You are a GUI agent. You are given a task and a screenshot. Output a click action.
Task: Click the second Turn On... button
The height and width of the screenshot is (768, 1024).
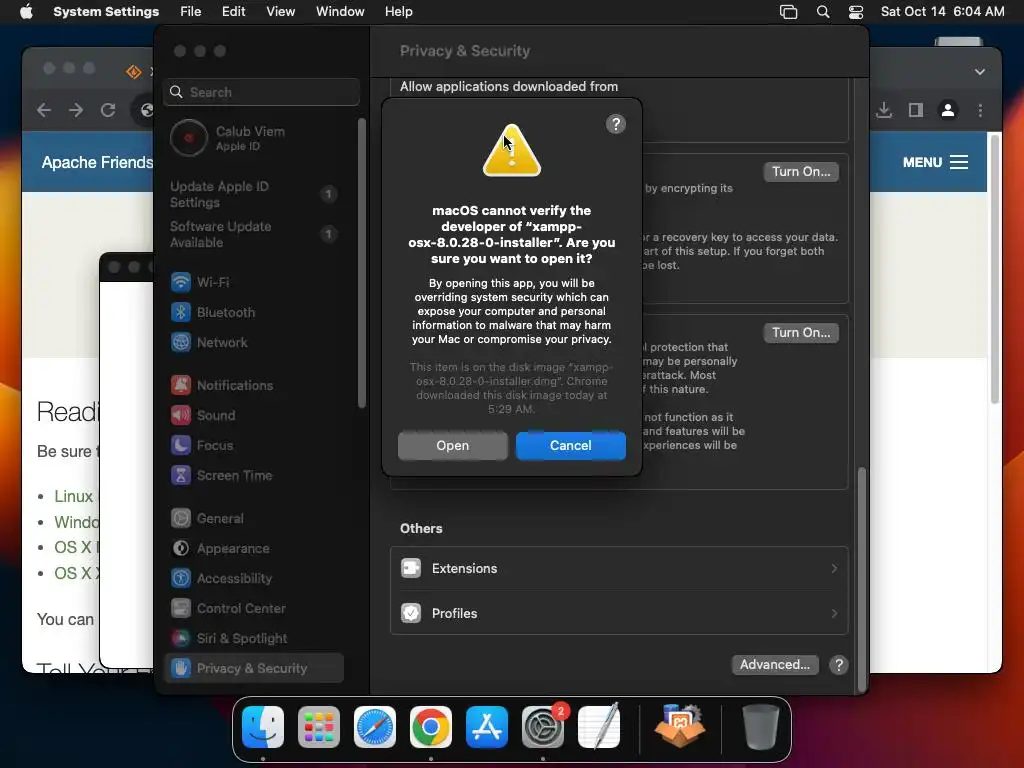[801, 333]
